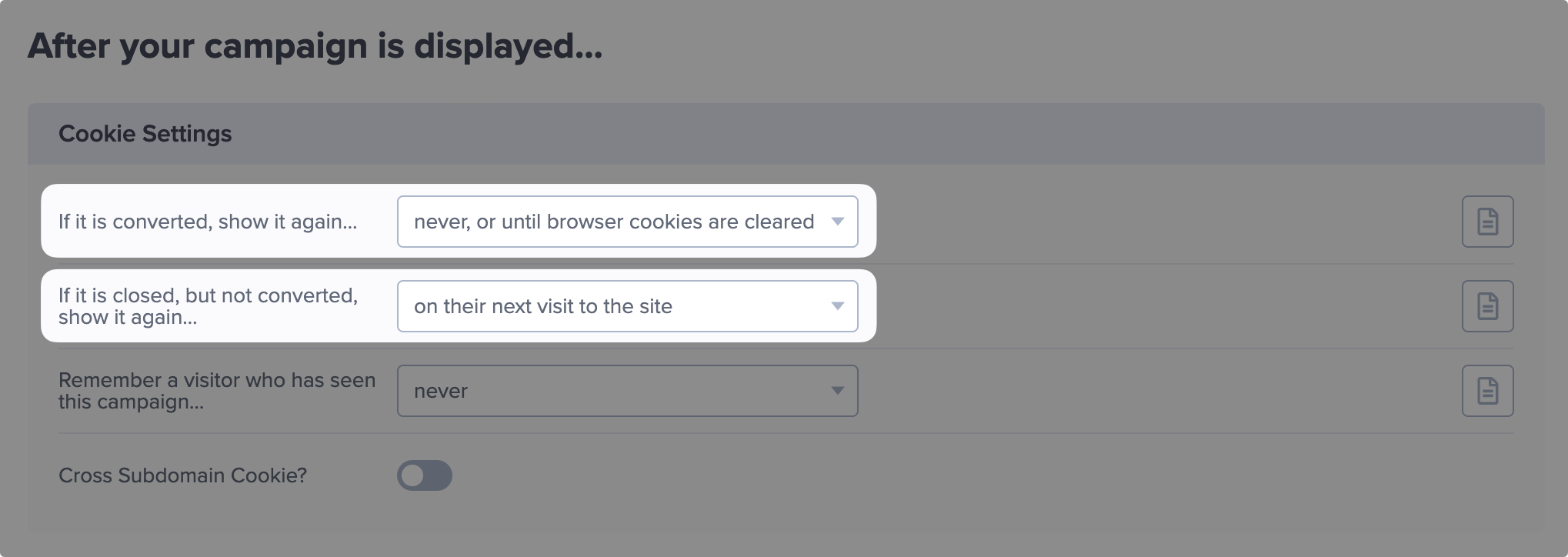
Task: Open documentation icon for converted setting
Action: tap(1487, 222)
